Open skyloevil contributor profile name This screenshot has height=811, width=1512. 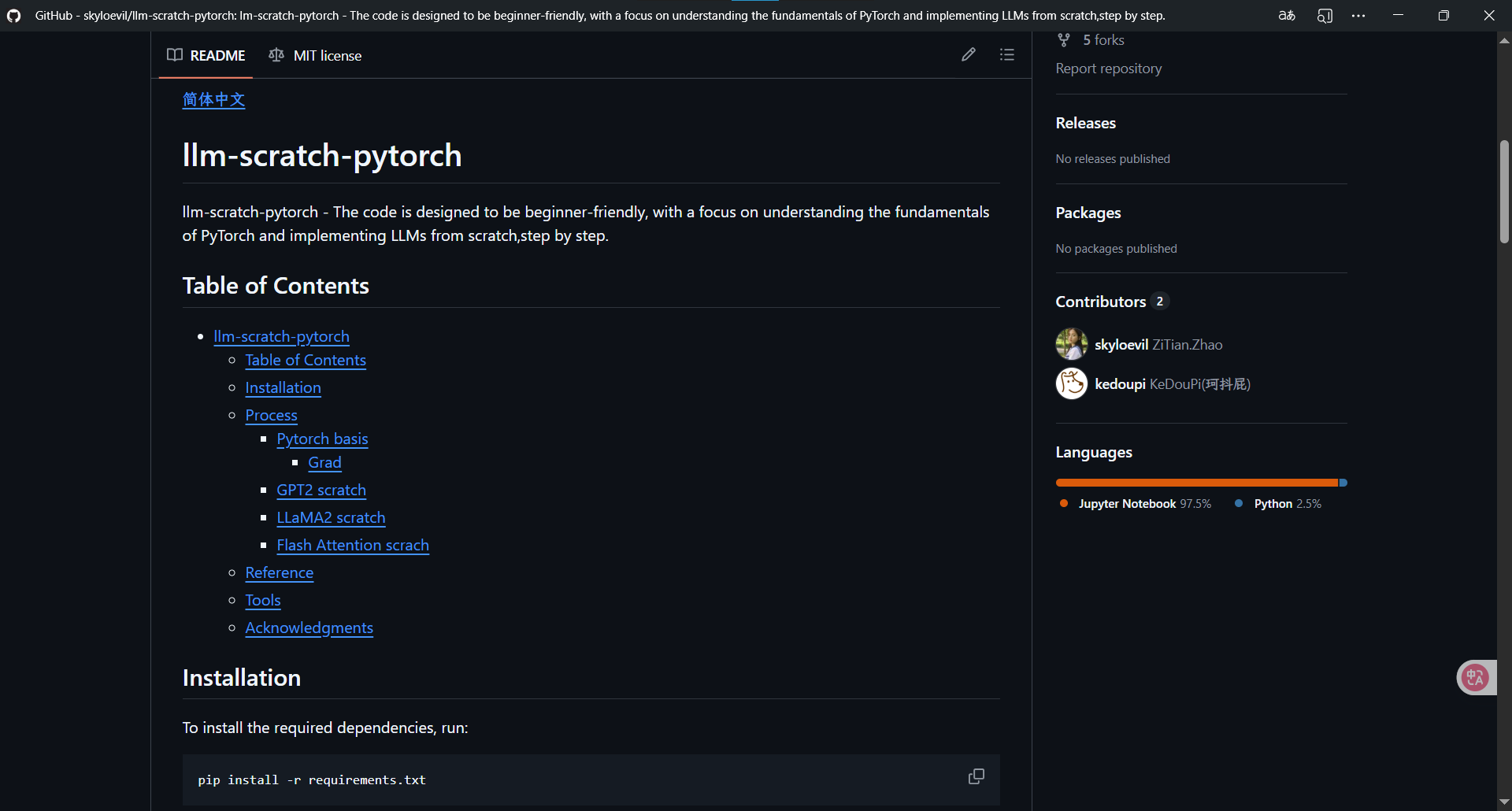point(1121,345)
